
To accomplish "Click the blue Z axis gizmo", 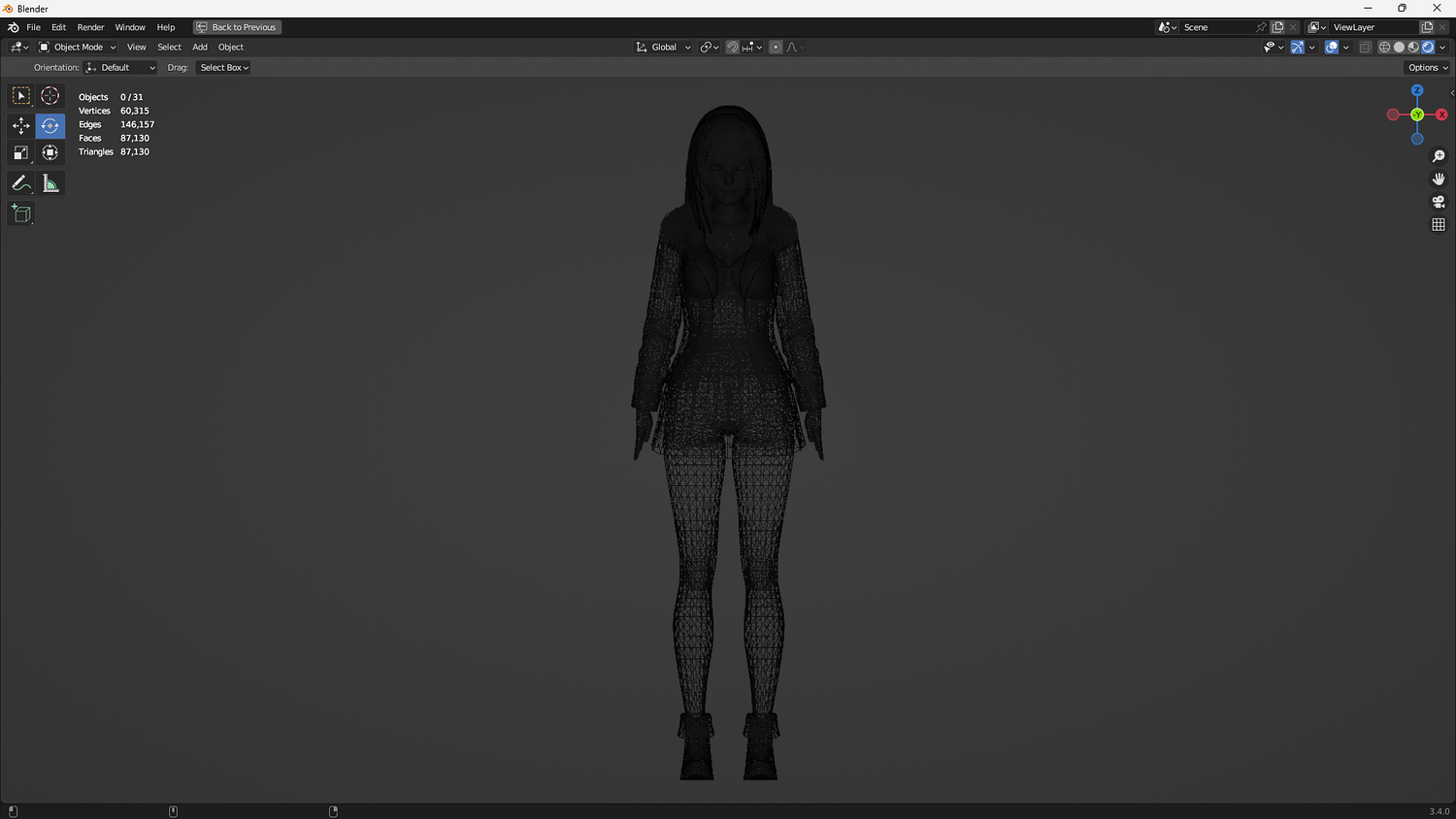I will coord(1417,90).
